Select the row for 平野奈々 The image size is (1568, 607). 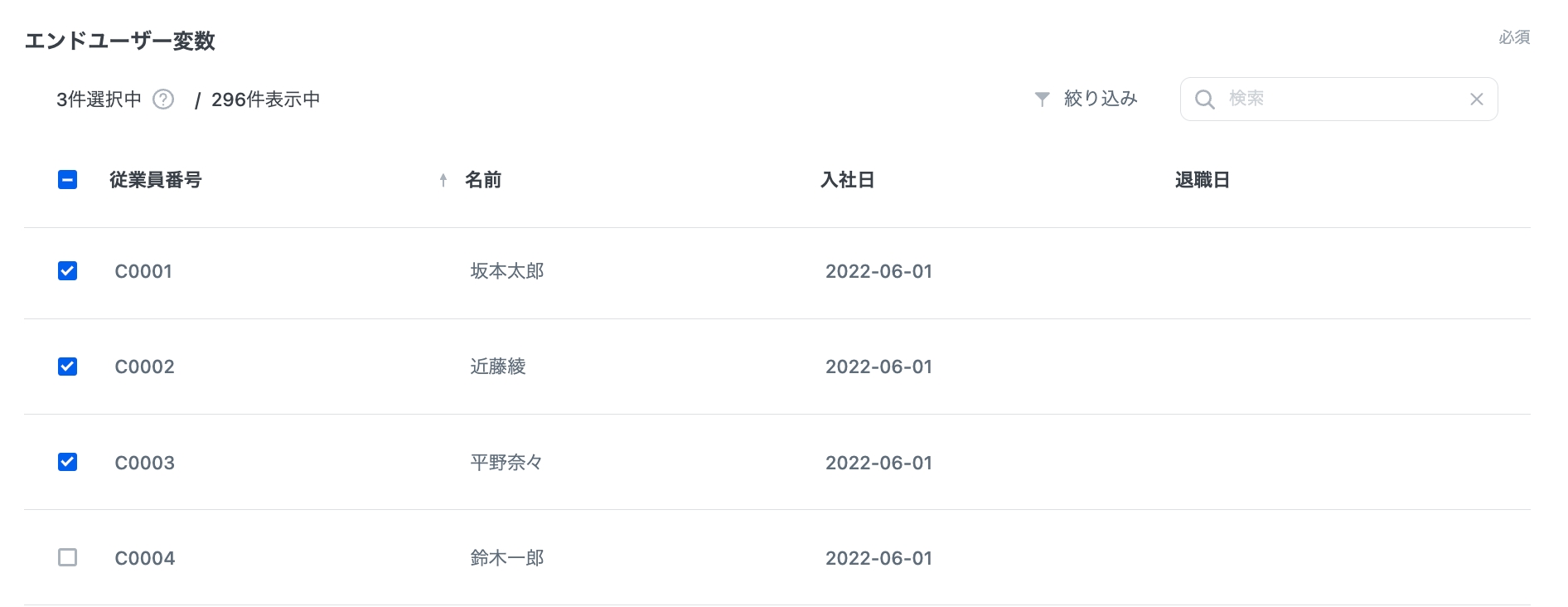[506, 463]
